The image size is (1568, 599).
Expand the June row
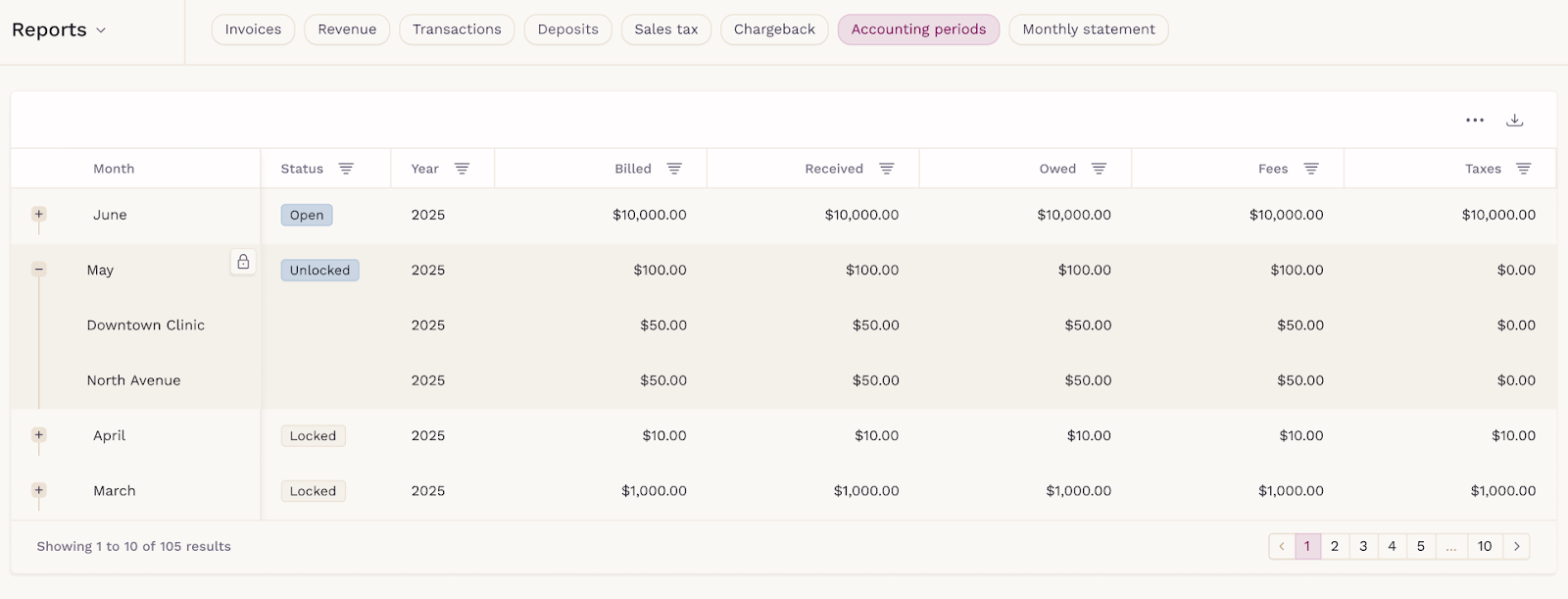pos(39,214)
